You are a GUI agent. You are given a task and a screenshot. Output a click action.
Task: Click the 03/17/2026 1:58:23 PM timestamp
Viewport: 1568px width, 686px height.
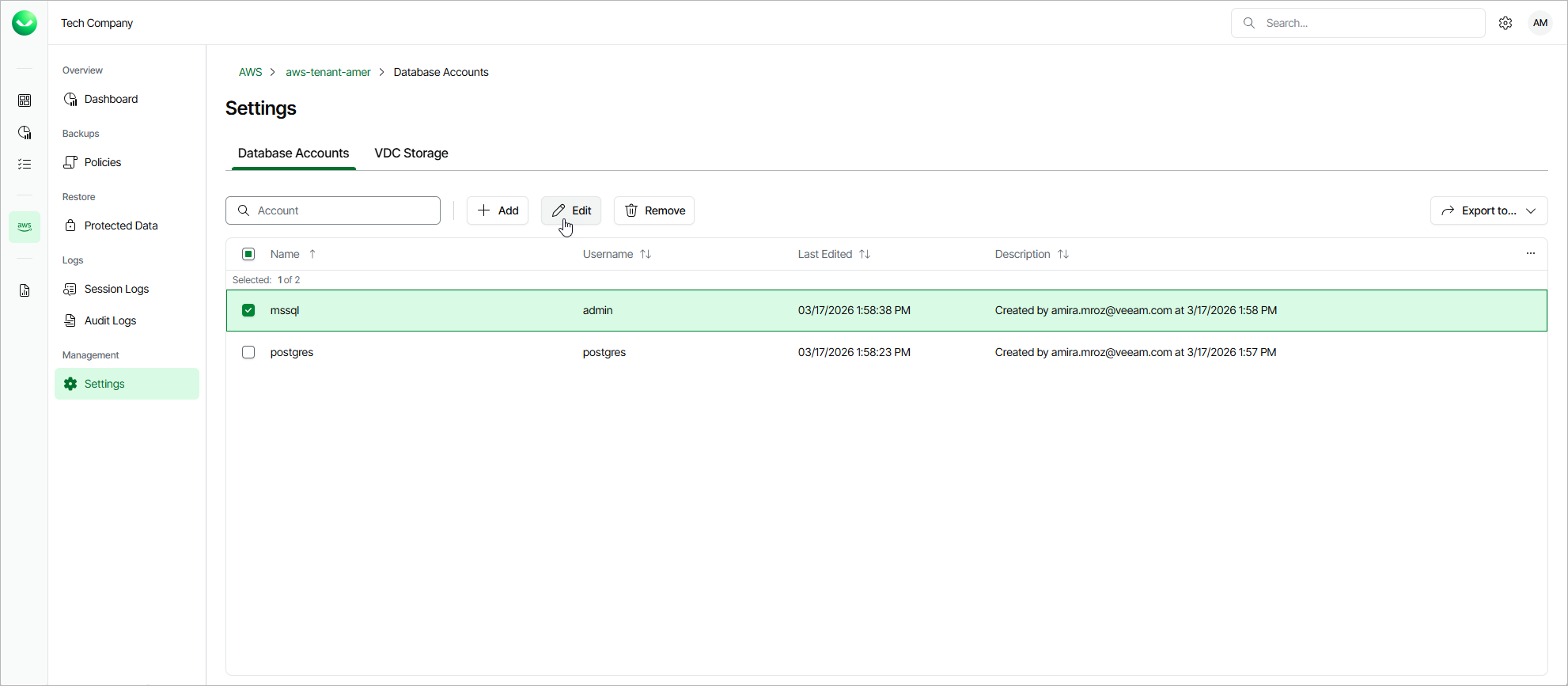[x=854, y=352]
